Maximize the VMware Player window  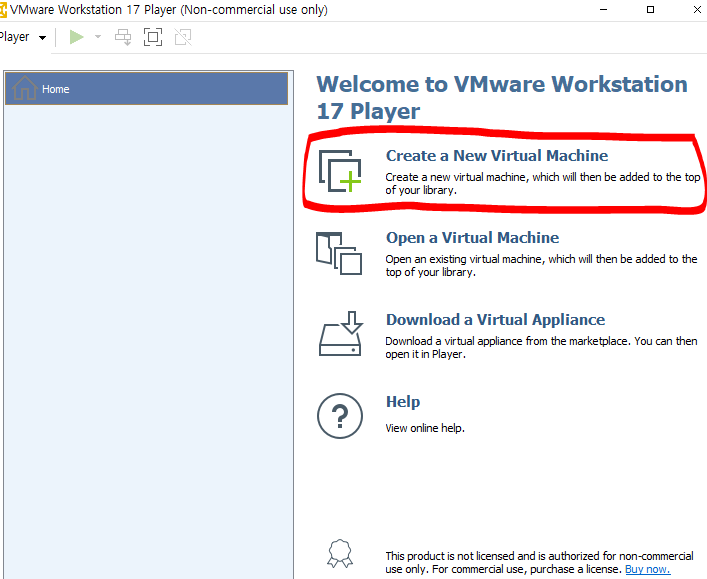point(650,9)
